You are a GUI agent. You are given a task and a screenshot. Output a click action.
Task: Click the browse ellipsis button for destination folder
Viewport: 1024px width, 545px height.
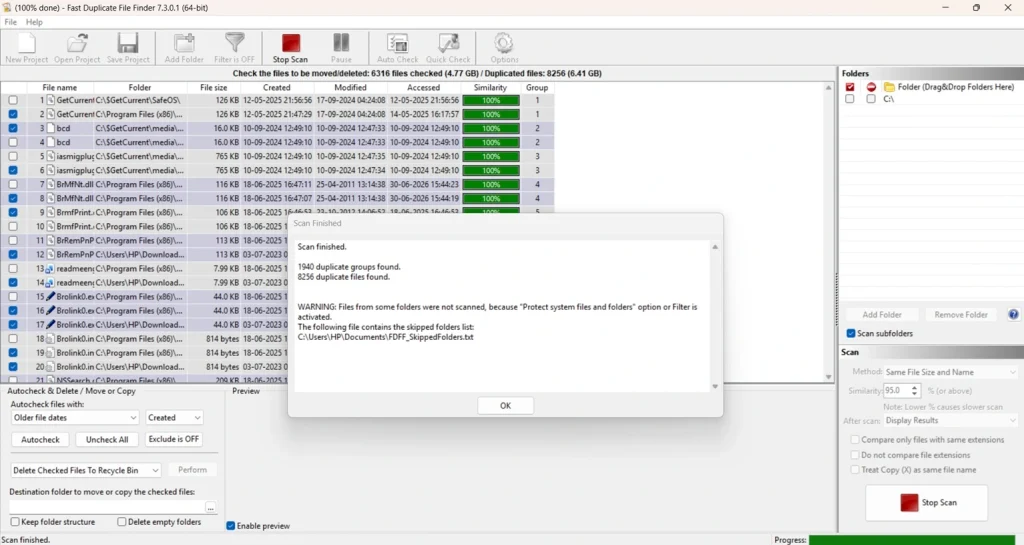210,507
